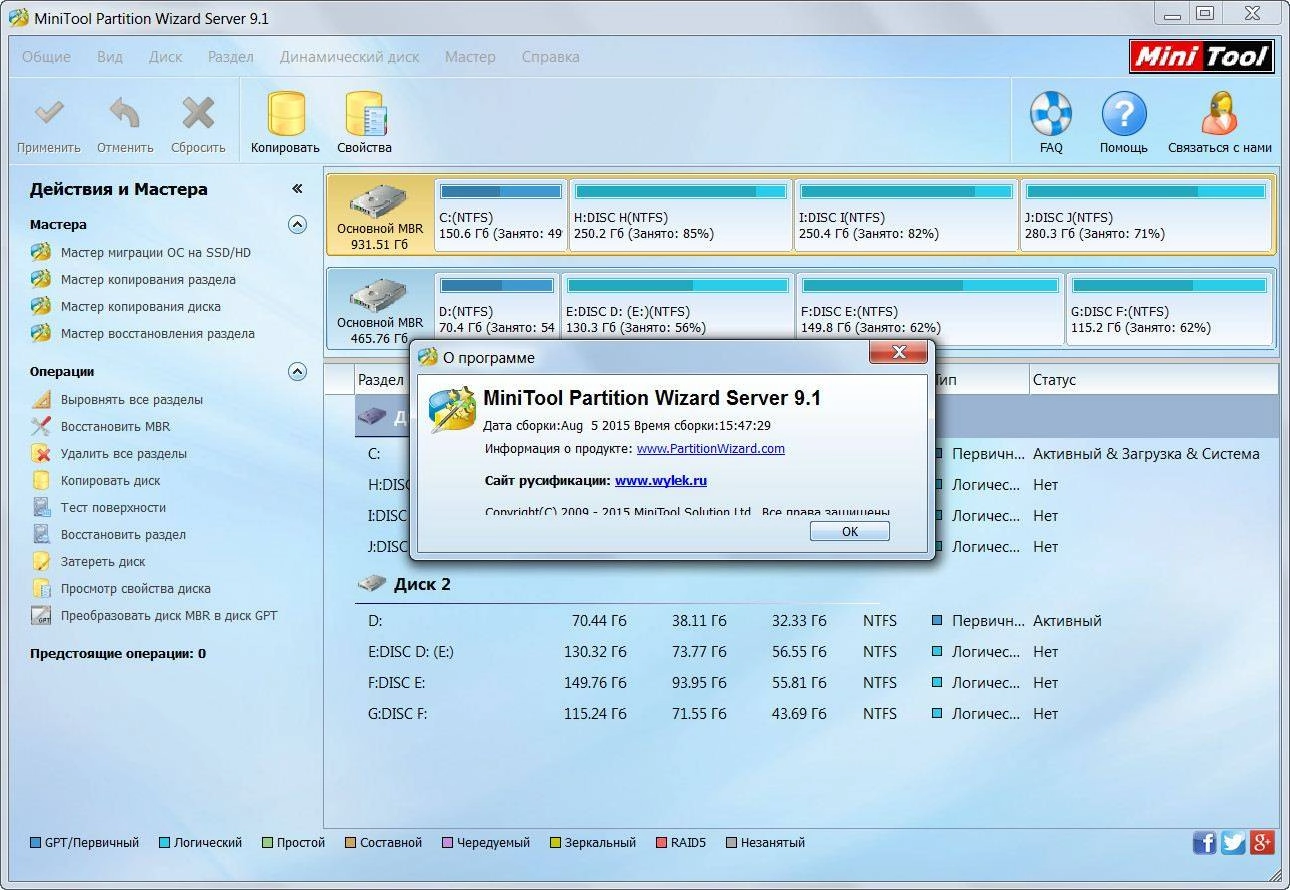
Task: Select the G:DISC F partition usage bar
Action: point(1170,285)
